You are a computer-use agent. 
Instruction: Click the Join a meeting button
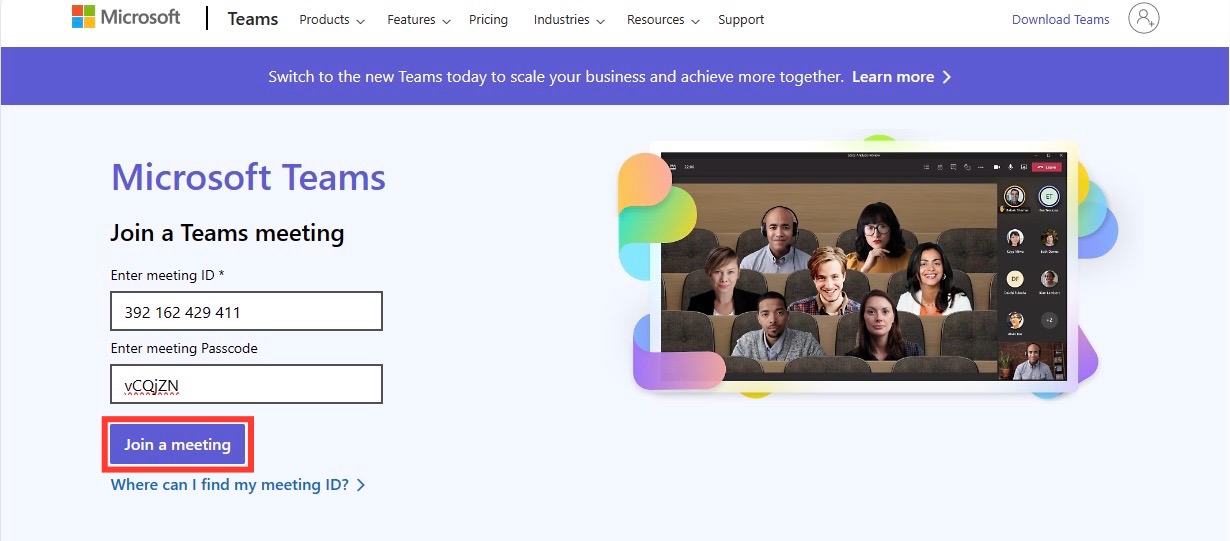(178, 445)
